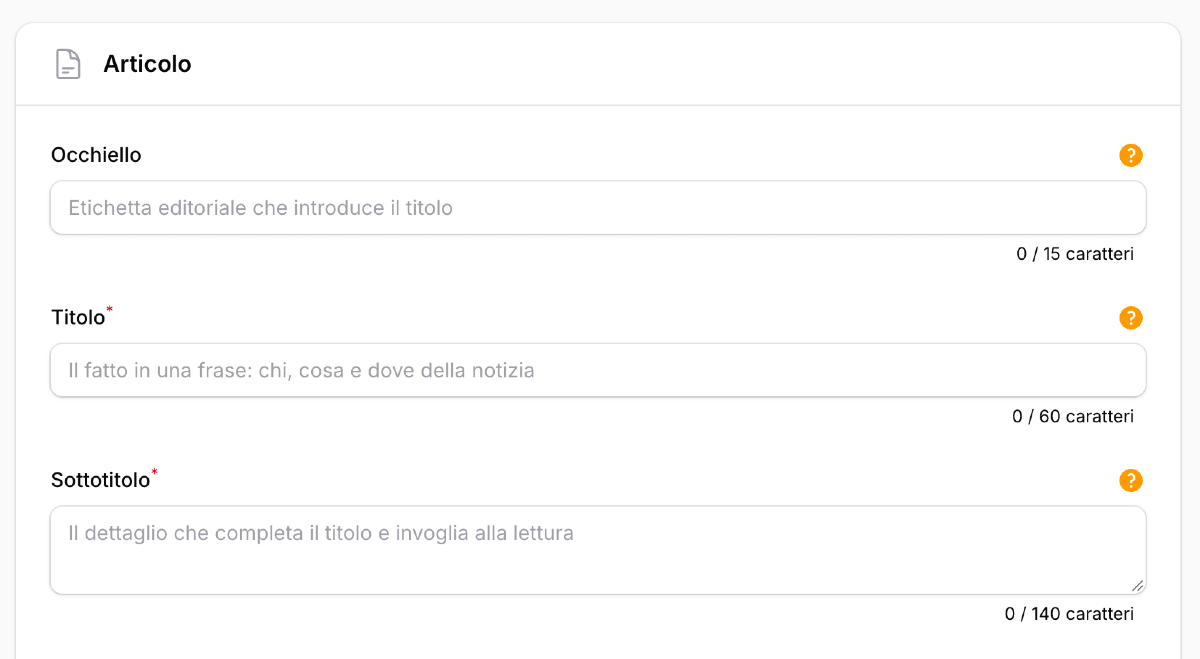Show help for the Sottotitolo field

click(1130, 481)
